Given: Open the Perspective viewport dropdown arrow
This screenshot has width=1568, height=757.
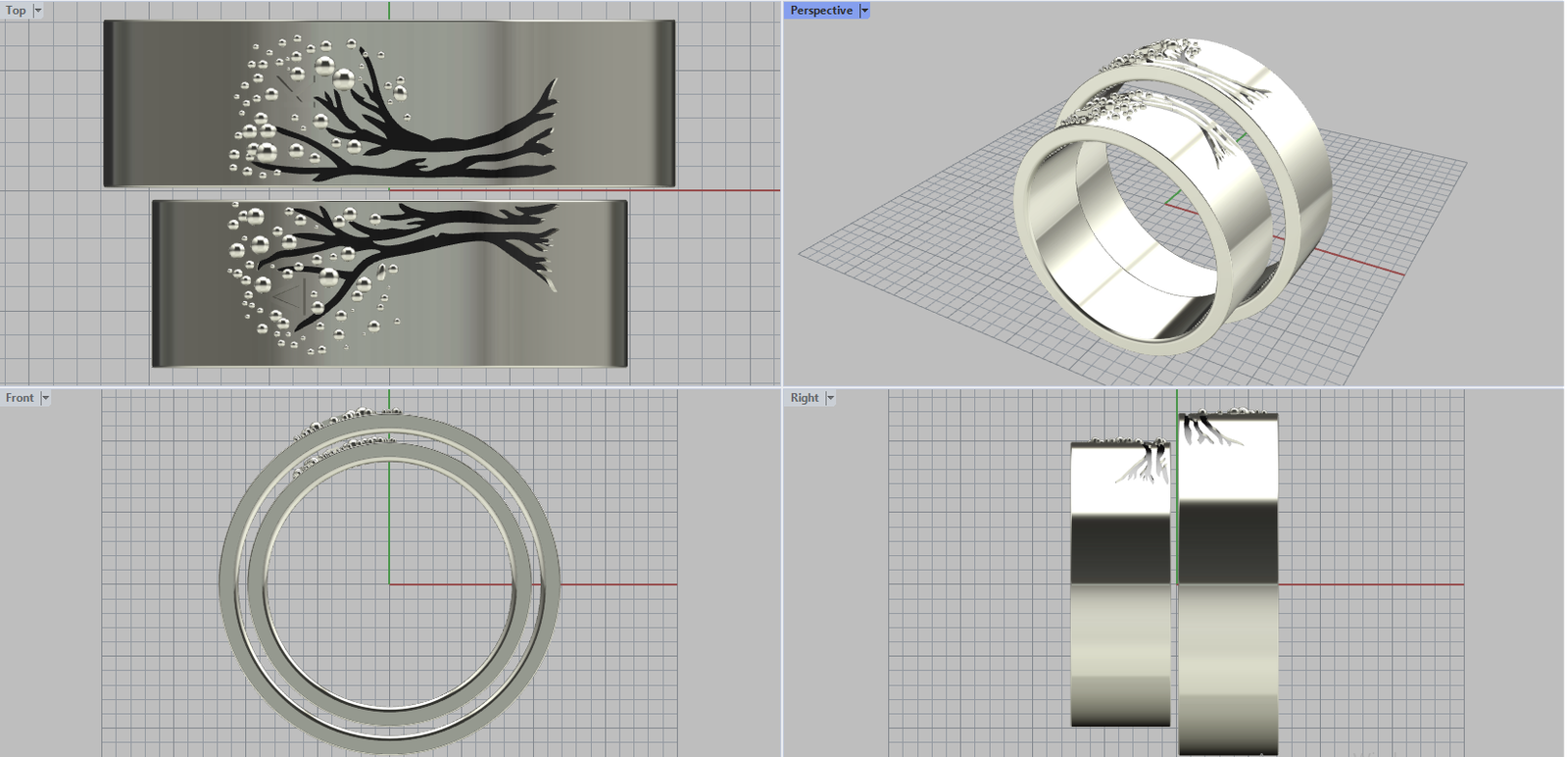Looking at the screenshot, I should click(864, 11).
